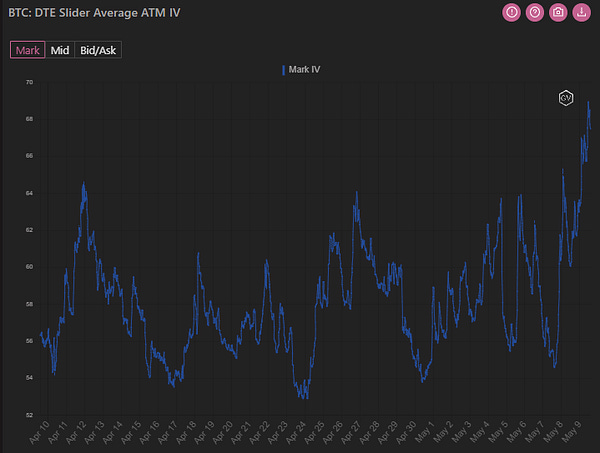Toggle the Mark IV legend series
The image size is (600, 453).
click(301, 70)
